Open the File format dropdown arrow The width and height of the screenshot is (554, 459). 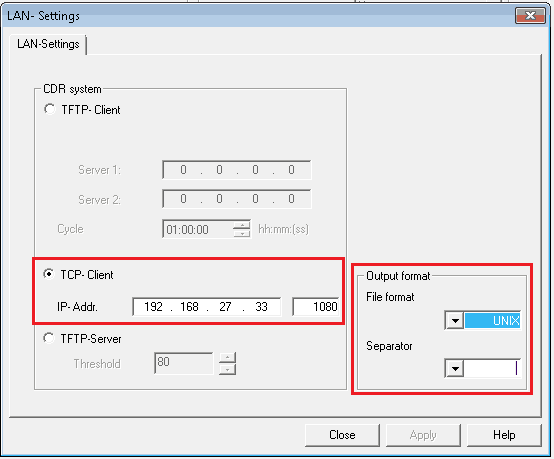pyautogui.click(x=455, y=321)
